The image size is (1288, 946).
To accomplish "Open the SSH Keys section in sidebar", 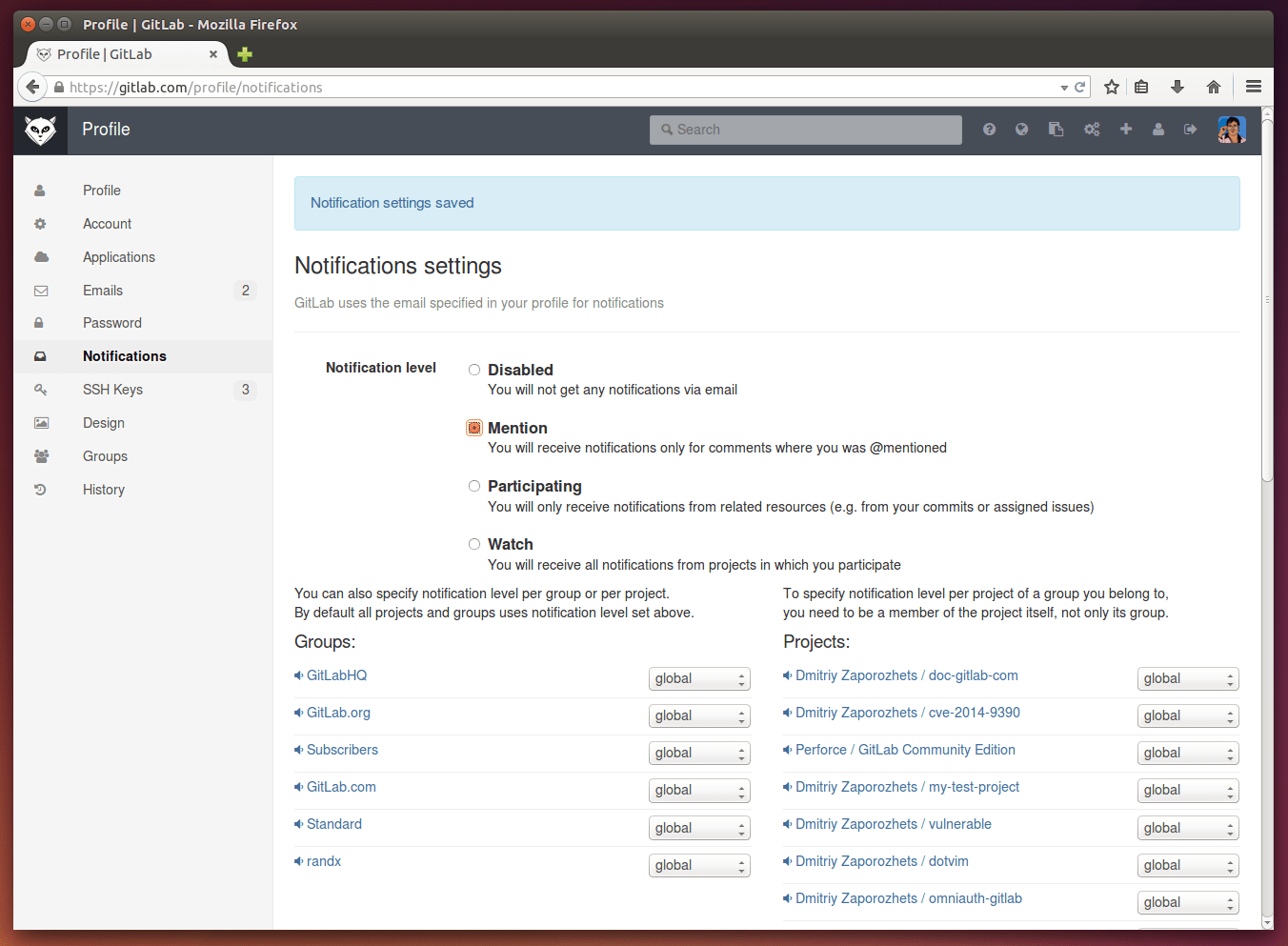I will click(x=112, y=390).
